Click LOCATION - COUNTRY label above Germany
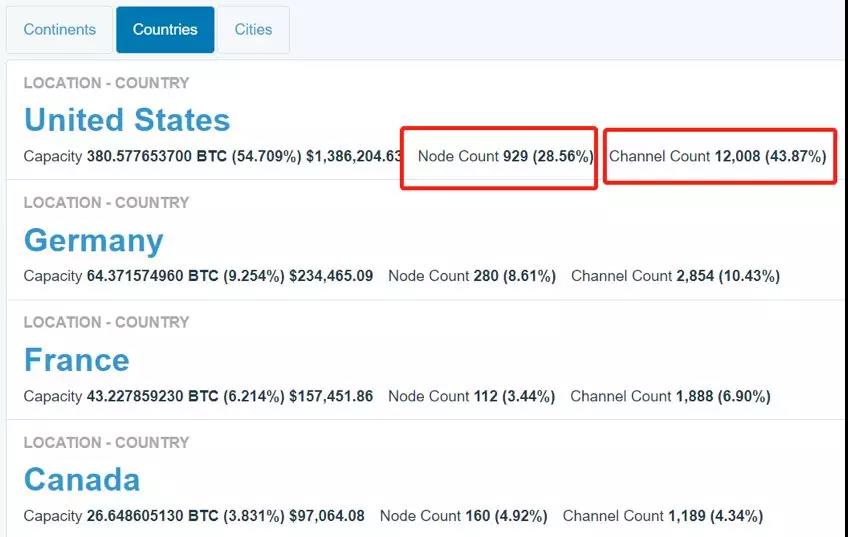Viewport: 848px width, 537px height. [x=107, y=202]
